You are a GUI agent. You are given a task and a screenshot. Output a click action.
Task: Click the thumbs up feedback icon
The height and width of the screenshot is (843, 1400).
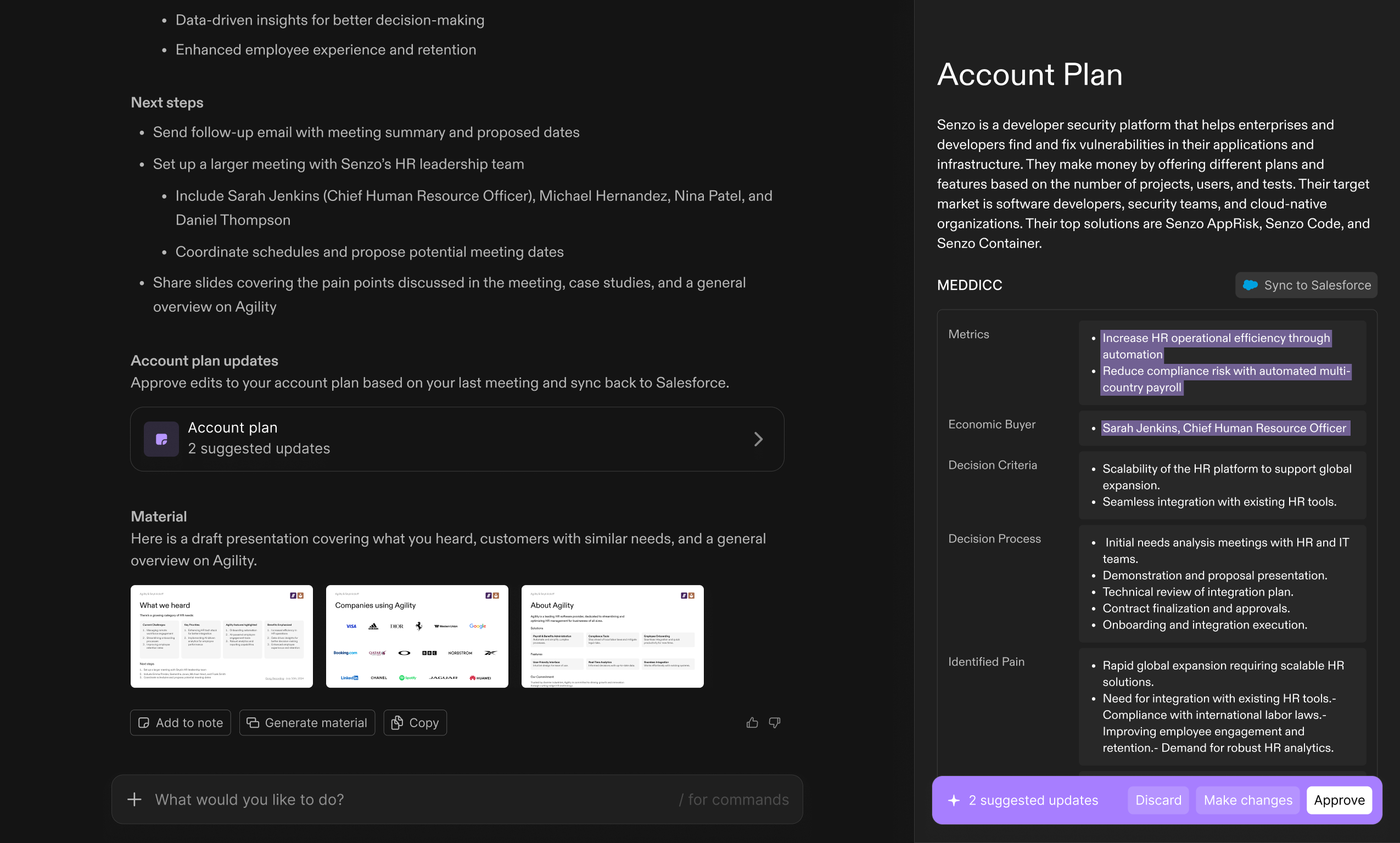click(752, 723)
